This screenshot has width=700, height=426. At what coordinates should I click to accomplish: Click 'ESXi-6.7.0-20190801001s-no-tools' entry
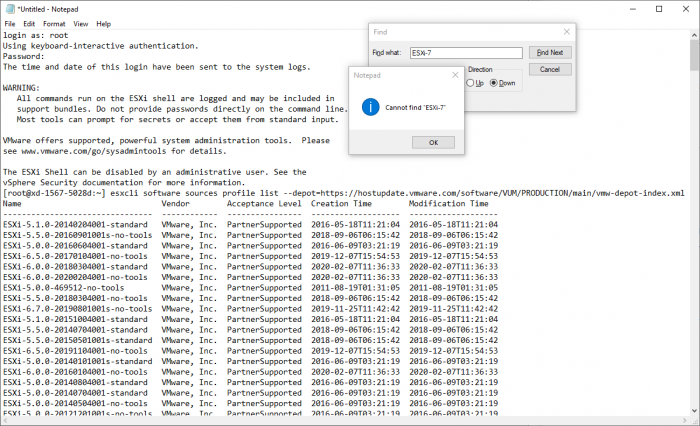click(77, 309)
